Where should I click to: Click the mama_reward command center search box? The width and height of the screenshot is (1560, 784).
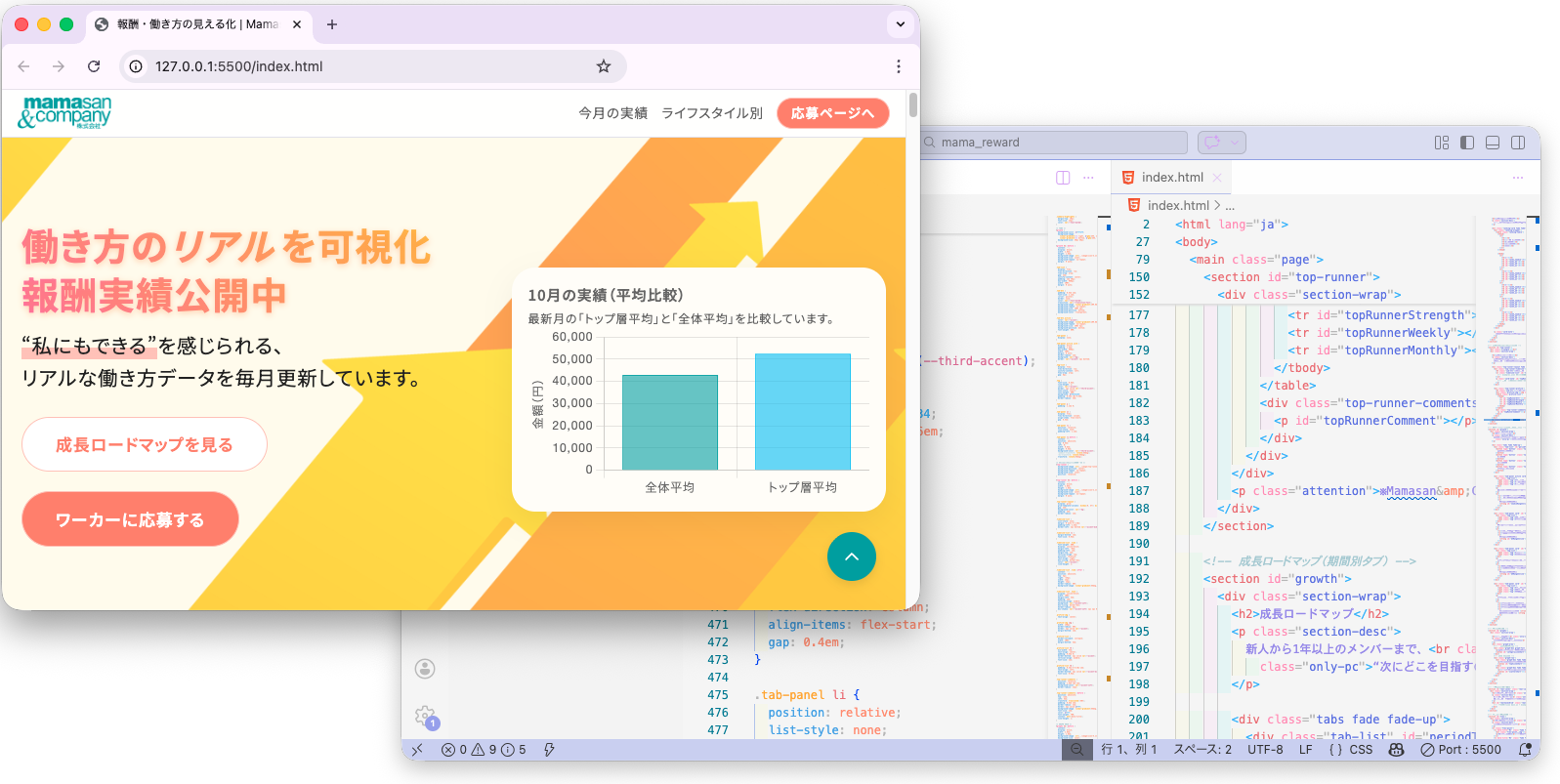point(1055,143)
